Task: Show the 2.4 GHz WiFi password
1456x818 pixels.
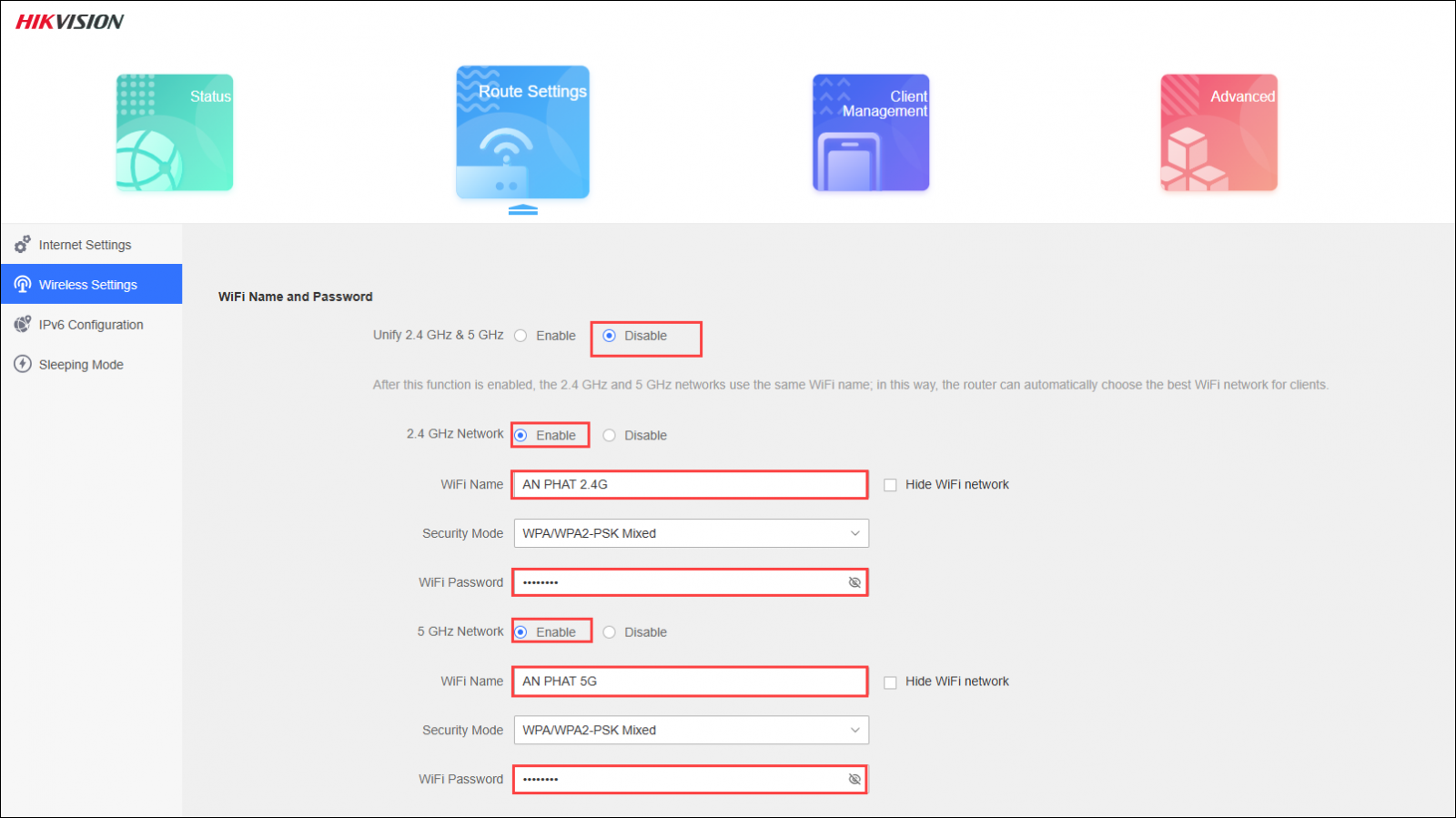Action: pyautogui.click(x=854, y=582)
